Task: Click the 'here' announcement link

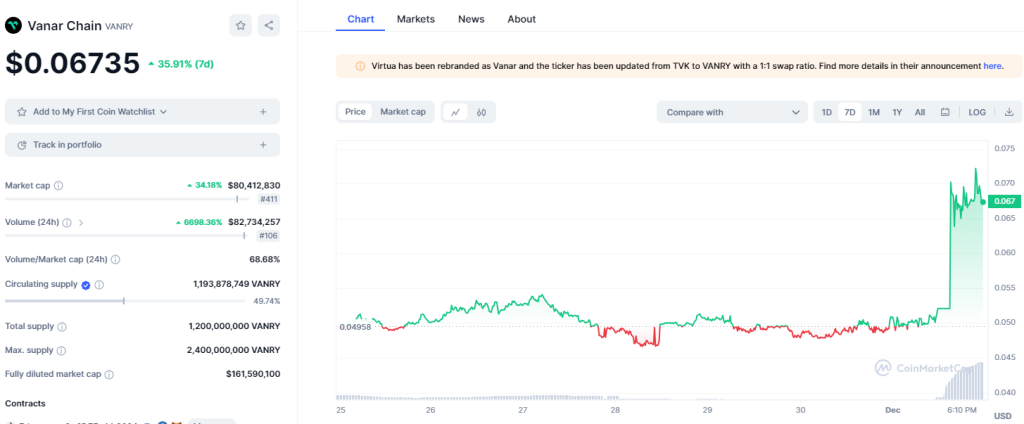Action: (x=991, y=66)
